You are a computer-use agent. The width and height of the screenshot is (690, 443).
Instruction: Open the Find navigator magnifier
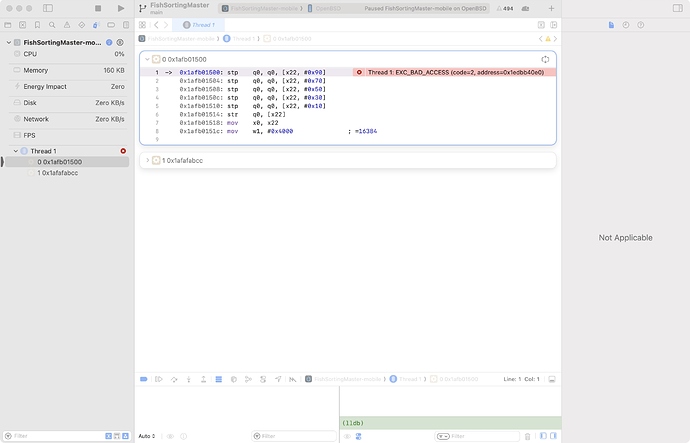pyautogui.click(x=52, y=25)
